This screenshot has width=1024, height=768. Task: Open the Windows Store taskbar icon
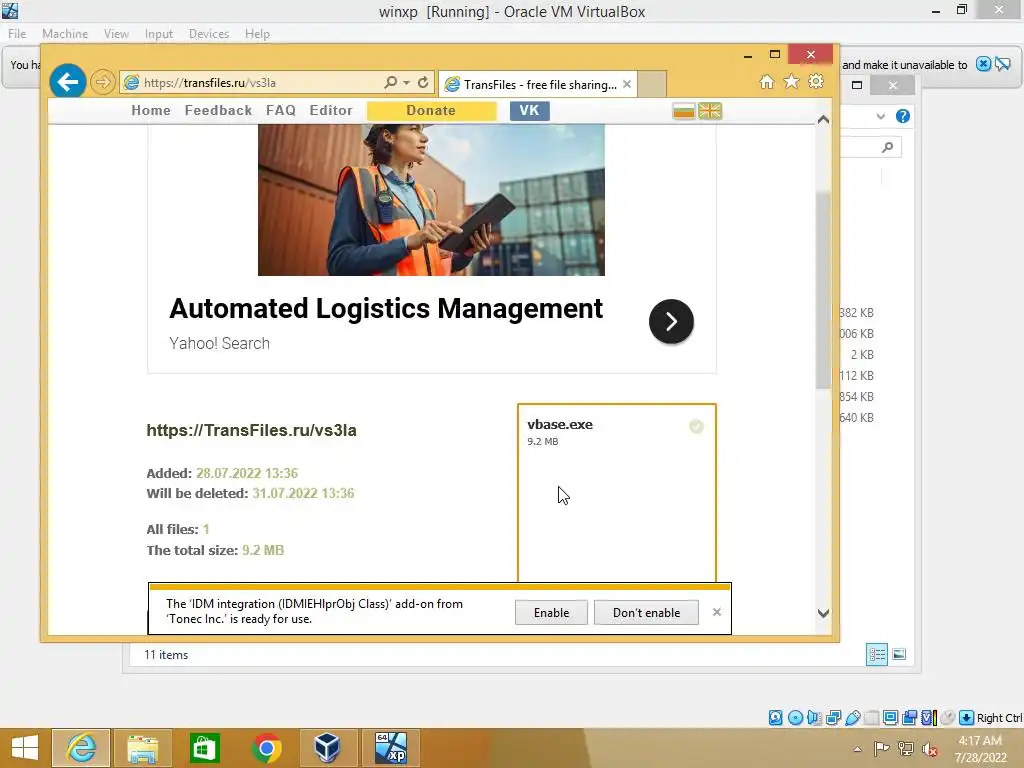click(x=204, y=748)
